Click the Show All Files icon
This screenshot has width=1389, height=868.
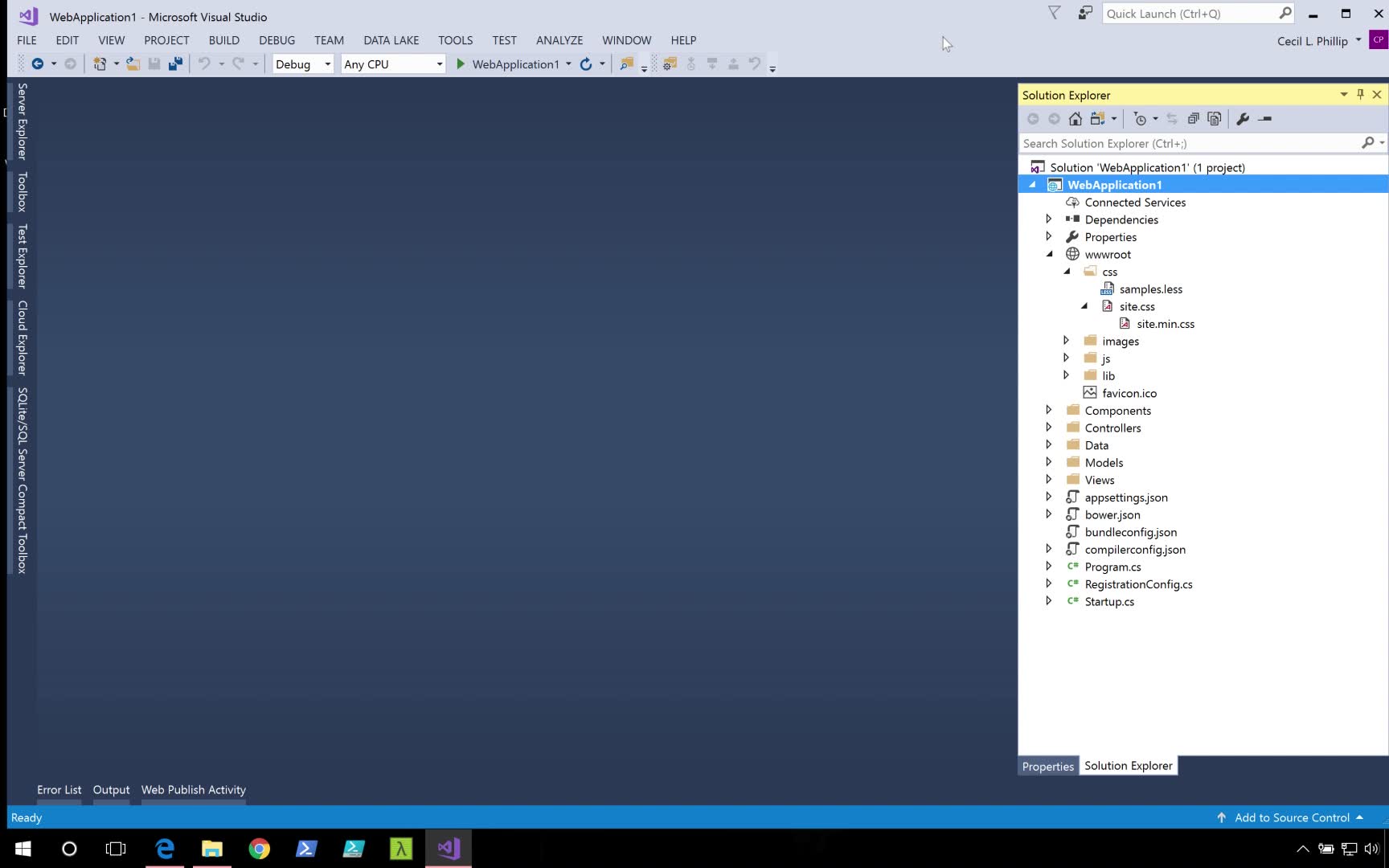[x=1214, y=119]
